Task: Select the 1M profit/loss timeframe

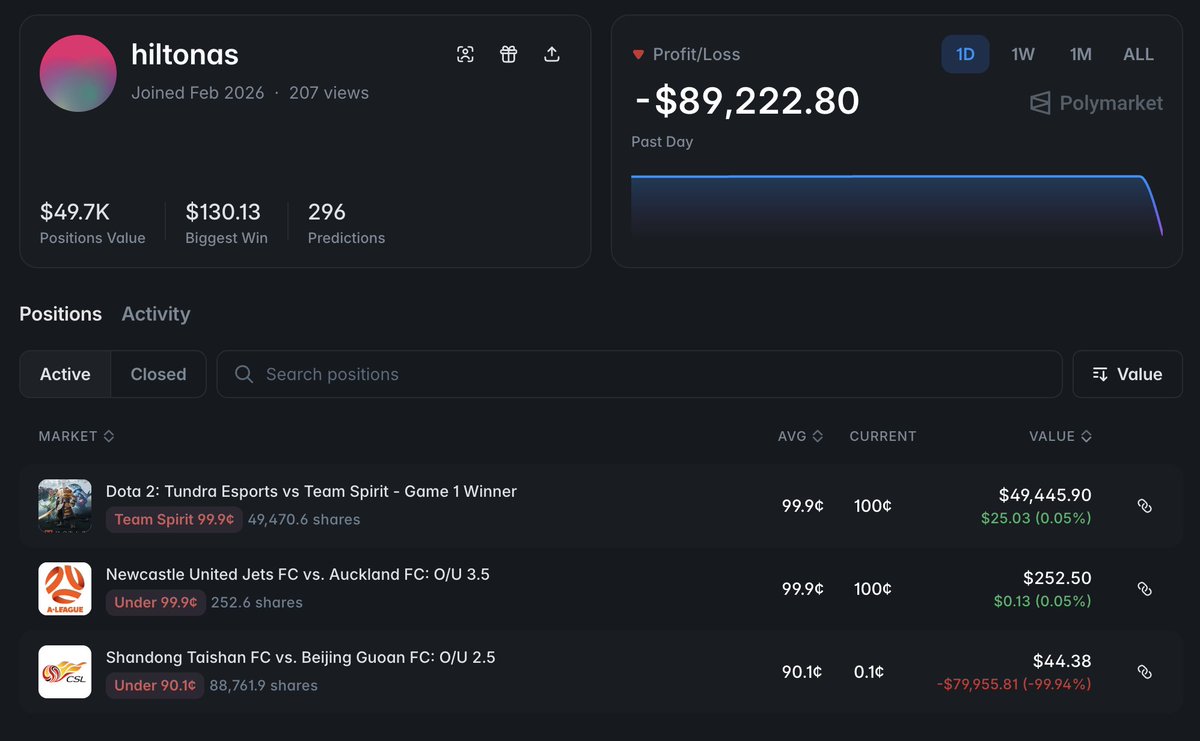Action: point(1080,54)
